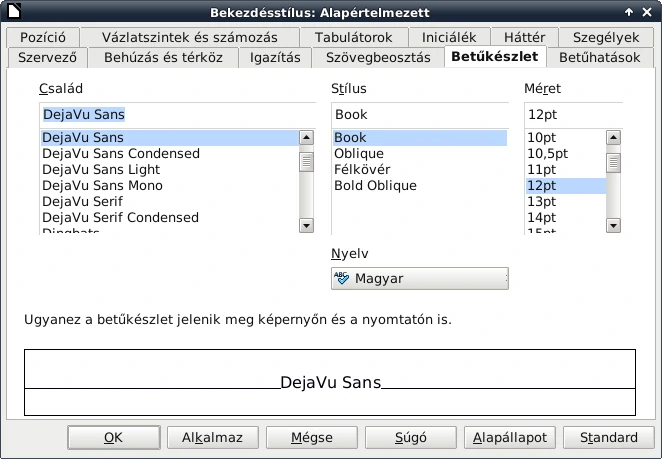This screenshot has width=662, height=459.
Task: Choose DejaVu Sans Condensed font
Action: click(x=170, y=154)
